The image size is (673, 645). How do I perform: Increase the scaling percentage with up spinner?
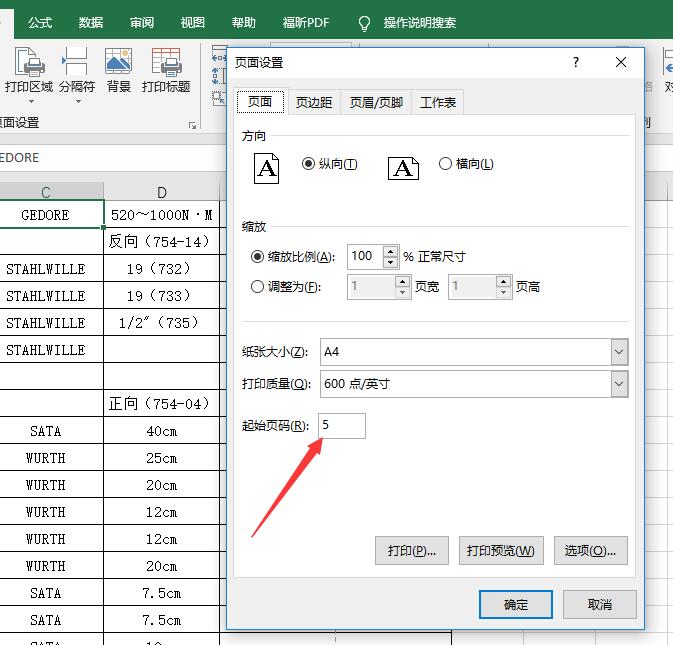click(x=392, y=251)
